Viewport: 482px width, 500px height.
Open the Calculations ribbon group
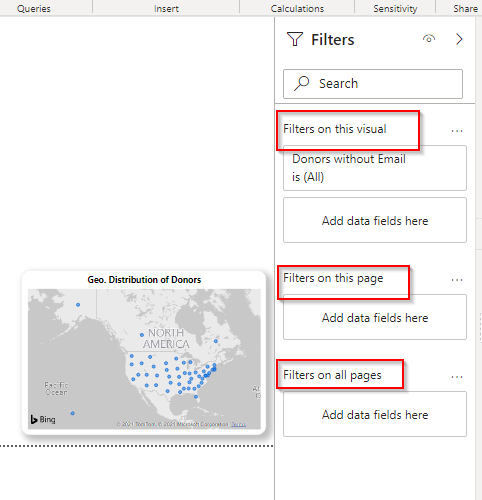[x=297, y=9]
